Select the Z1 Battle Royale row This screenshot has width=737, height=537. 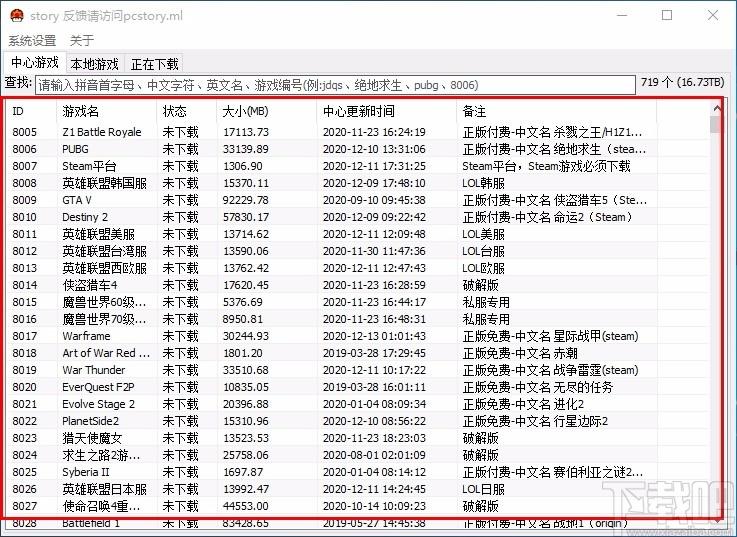click(358, 132)
